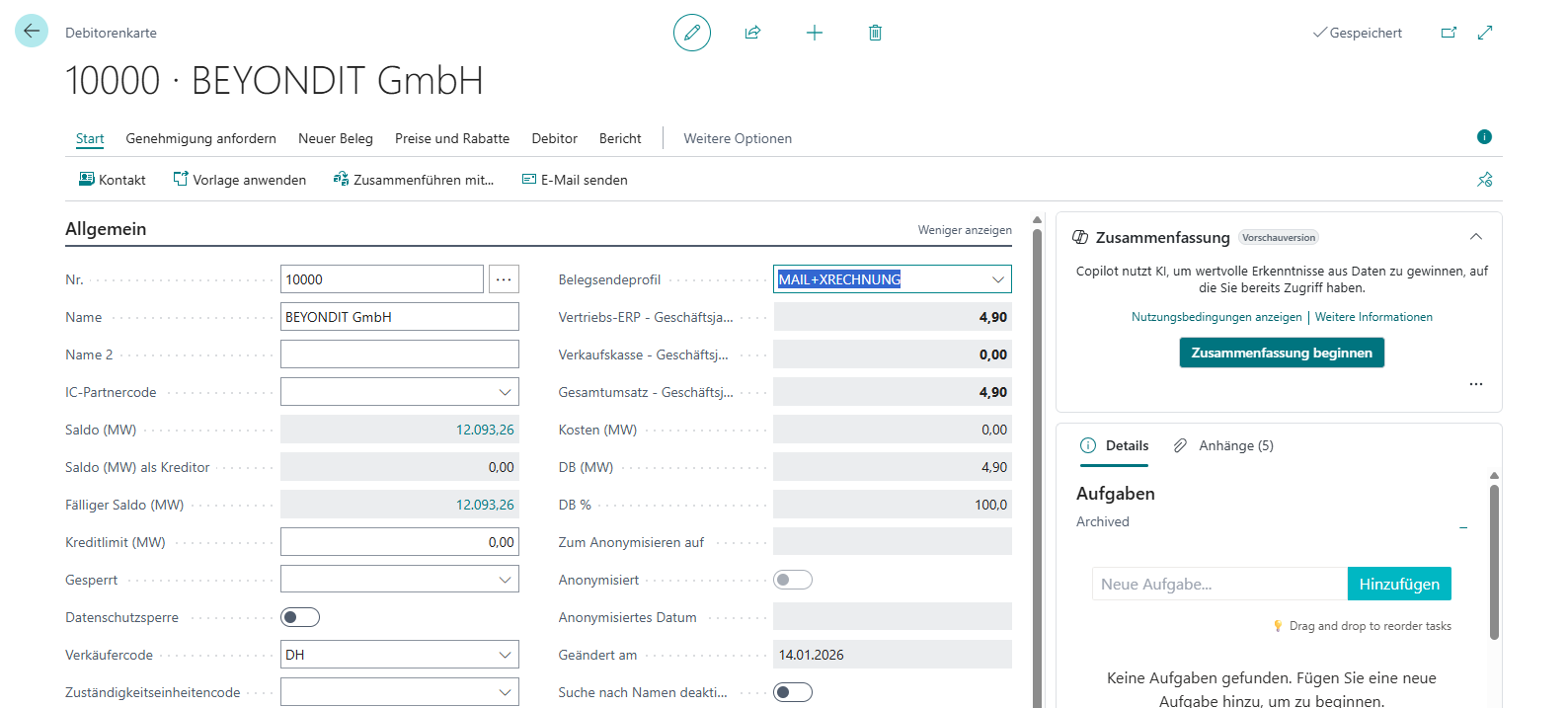Delete record via trash icon
The width and height of the screenshot is (1568, 708).
875,33
